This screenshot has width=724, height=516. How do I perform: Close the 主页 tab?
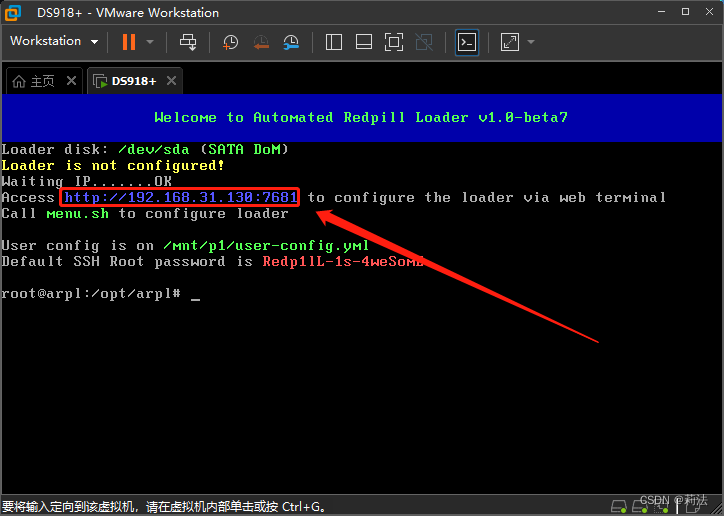[71, 81]
